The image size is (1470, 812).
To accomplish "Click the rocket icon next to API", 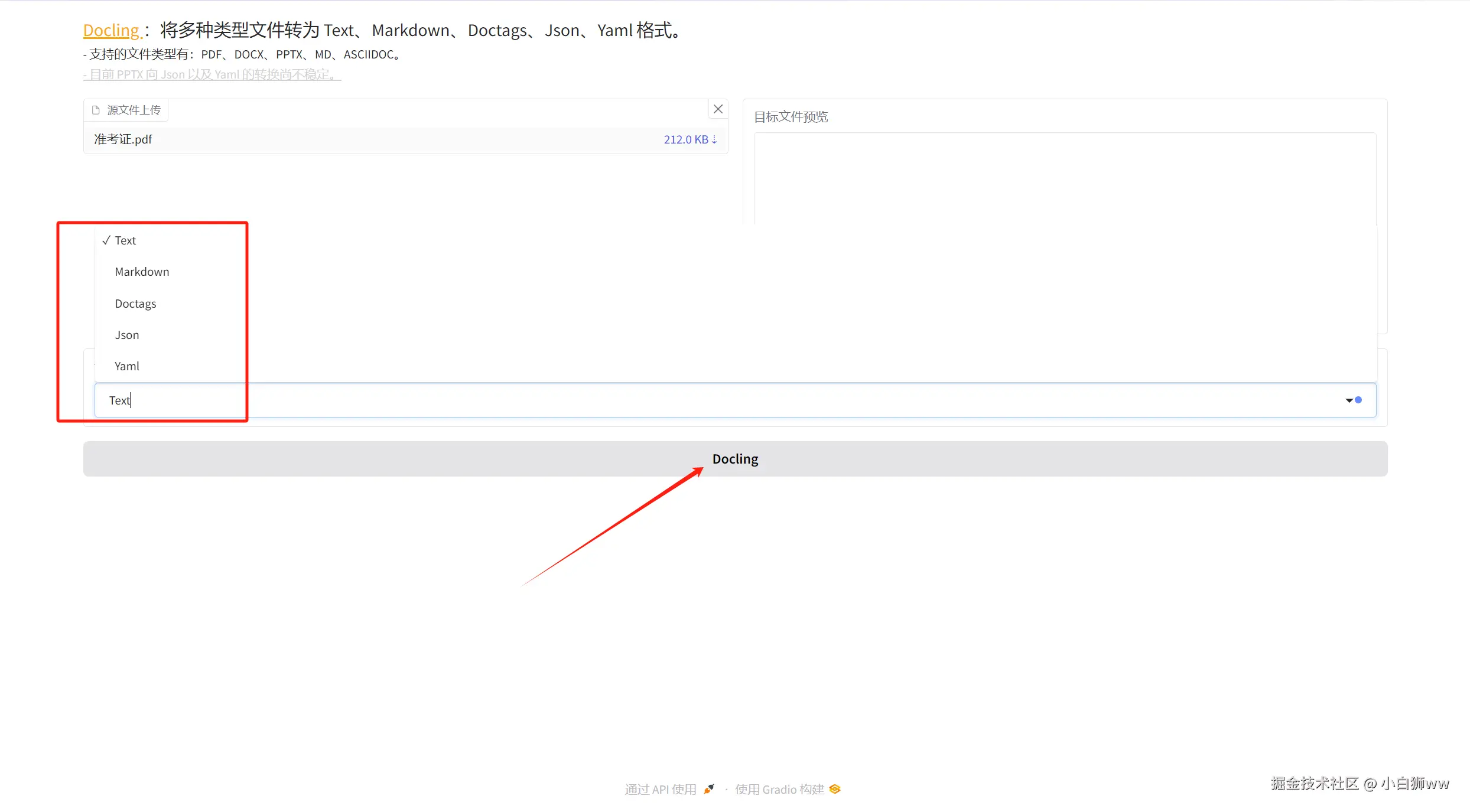I will 709,790.
